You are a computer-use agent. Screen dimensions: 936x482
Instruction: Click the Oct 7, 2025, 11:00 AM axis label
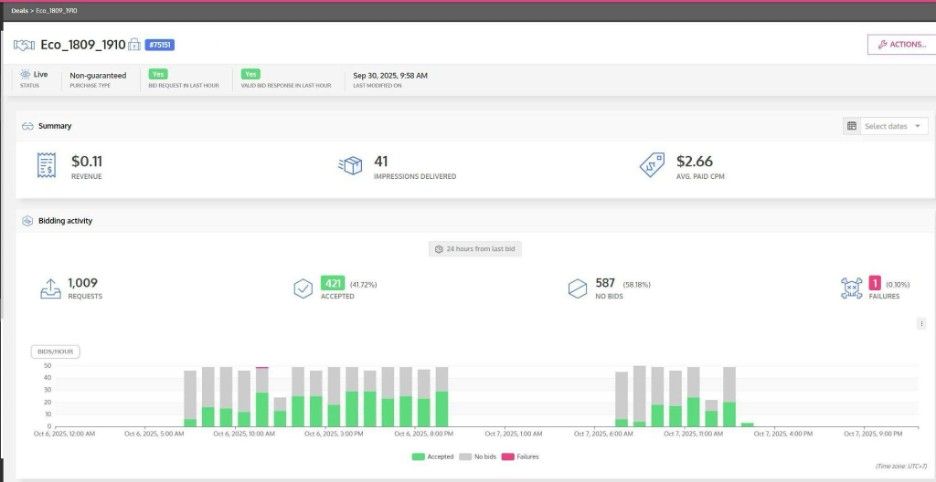pyautogui.click(x=694, y=434)
